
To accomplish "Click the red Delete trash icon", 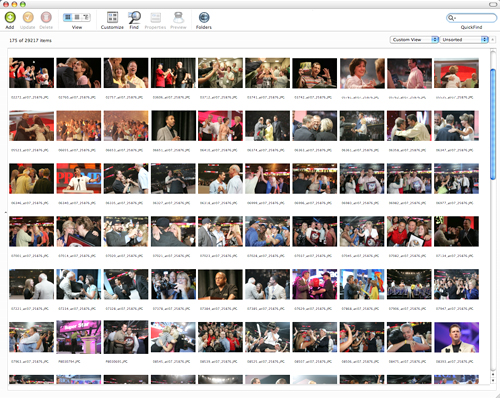I will pos(46,17).
